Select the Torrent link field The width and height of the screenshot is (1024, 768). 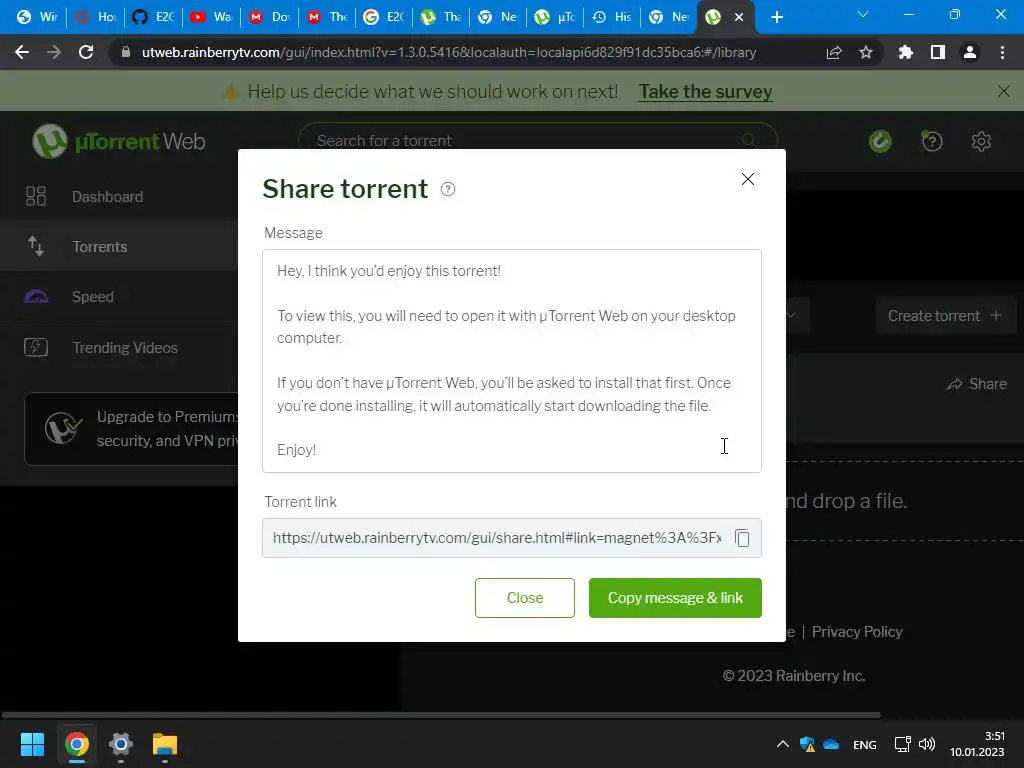point(512,537)
